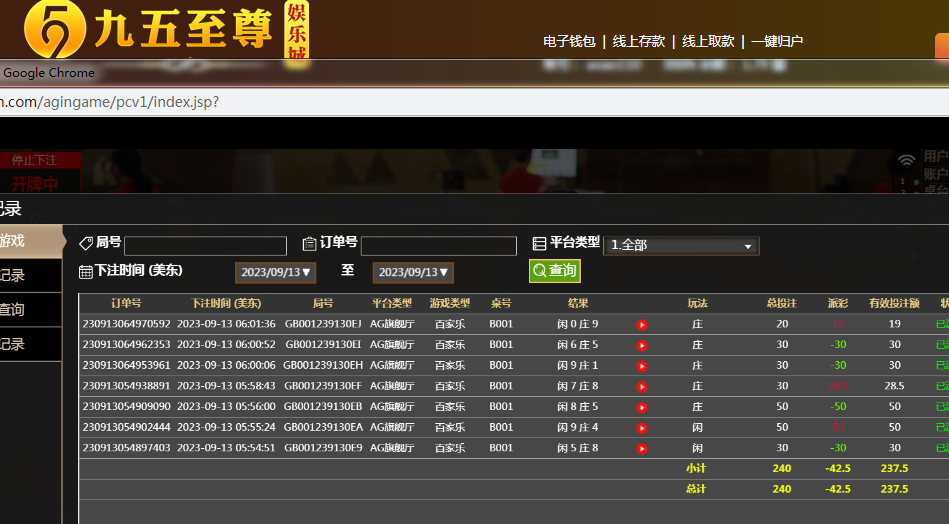This screenshot has height=524, width=949.
Task: Click the 总投注 column header
Action: coord(782,303)
